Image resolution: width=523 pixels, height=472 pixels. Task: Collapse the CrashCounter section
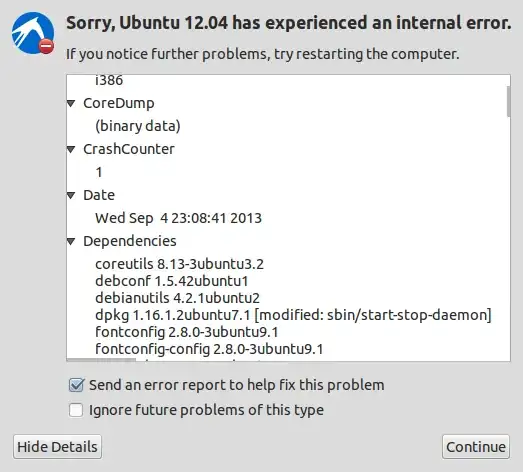(x=71, y=149)
